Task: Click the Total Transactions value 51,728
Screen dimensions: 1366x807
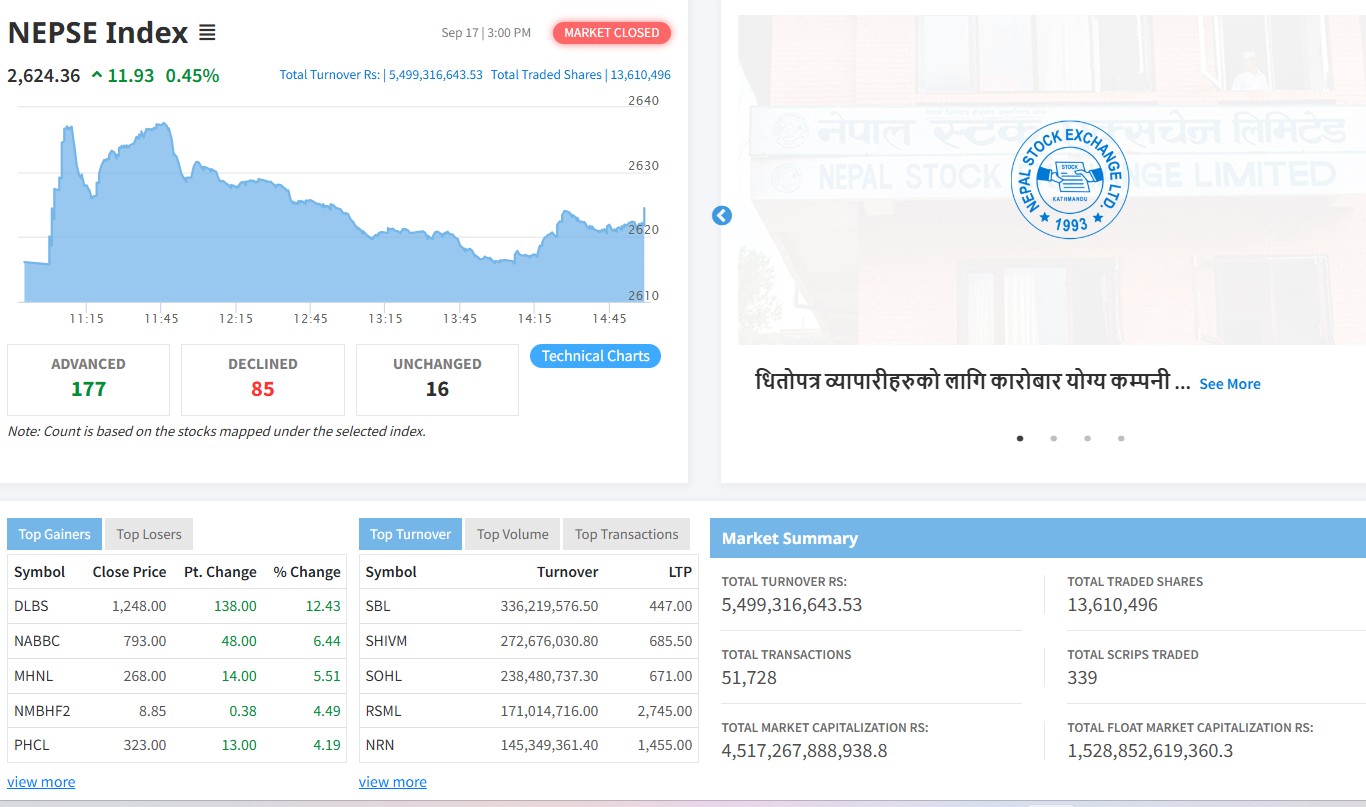Action: click(749, 678)
